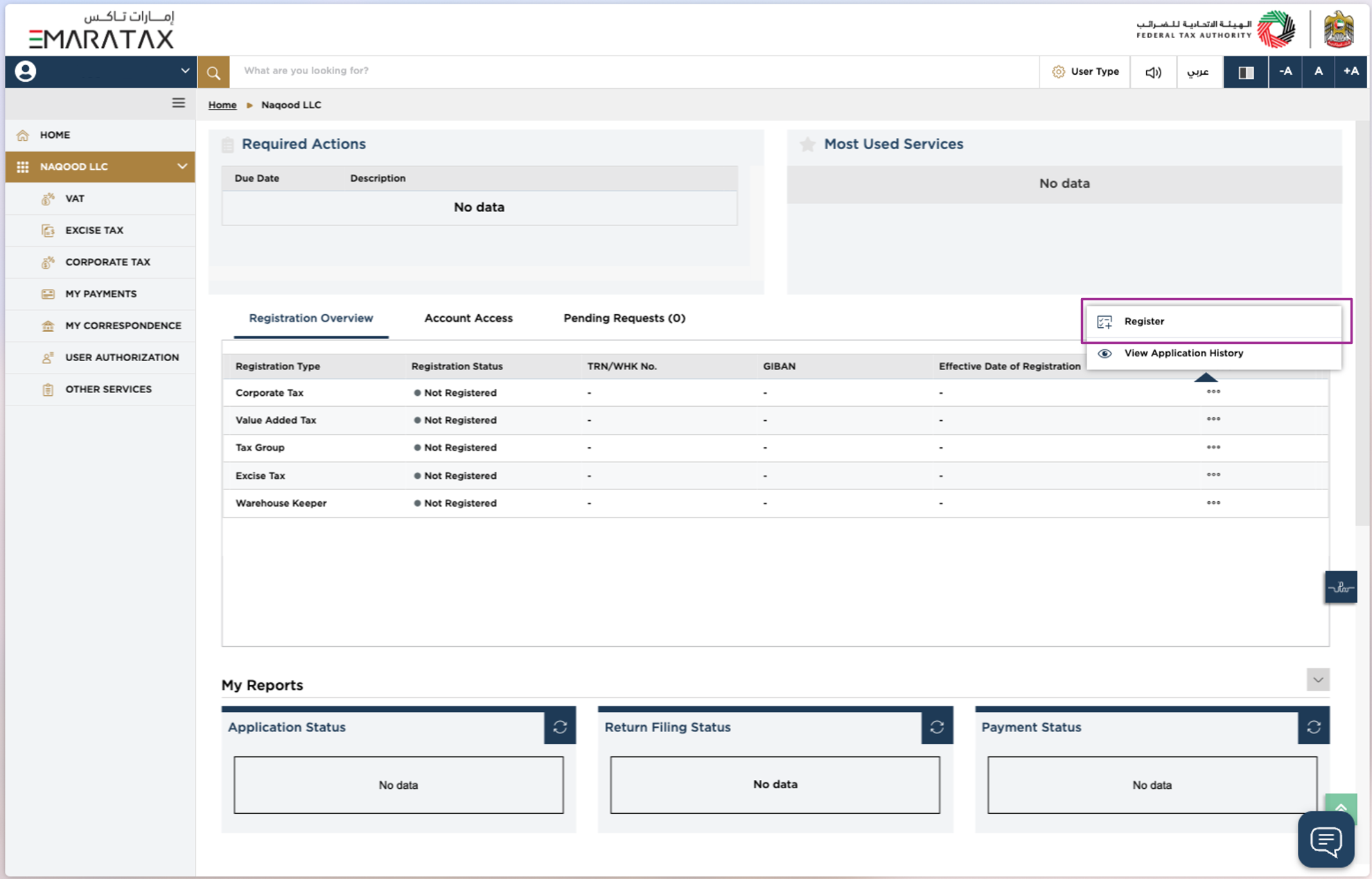
Task: Expand the user profile dropdown
Action: tap(184, 71)
